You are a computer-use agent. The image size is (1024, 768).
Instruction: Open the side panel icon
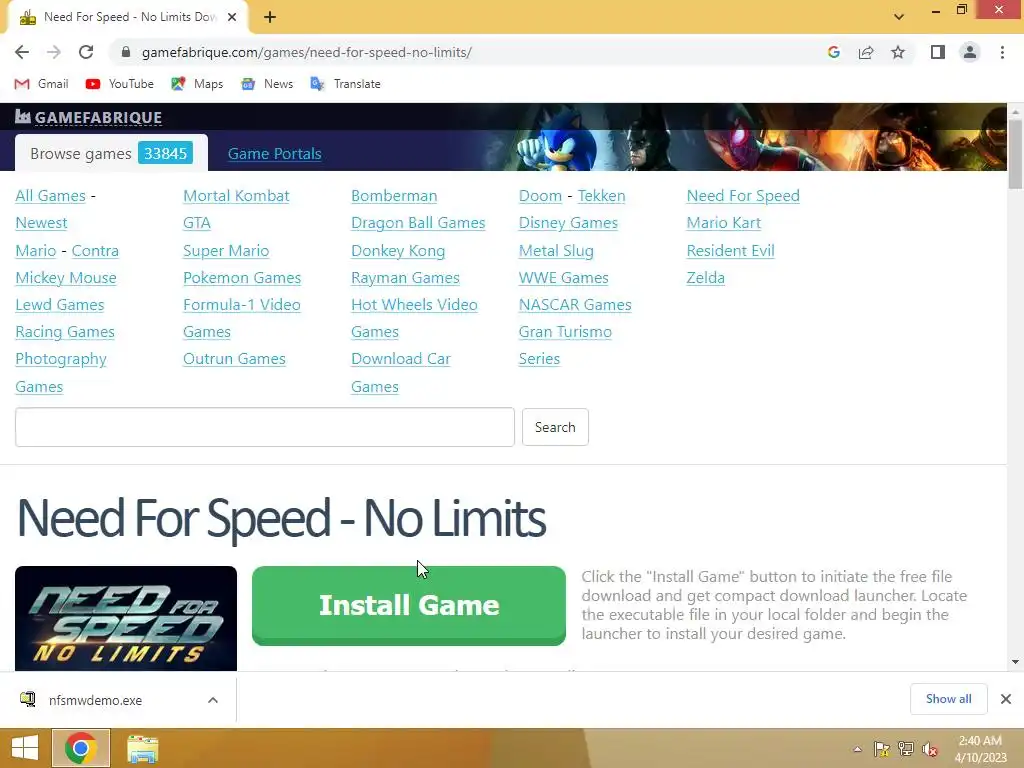[938, 52]
